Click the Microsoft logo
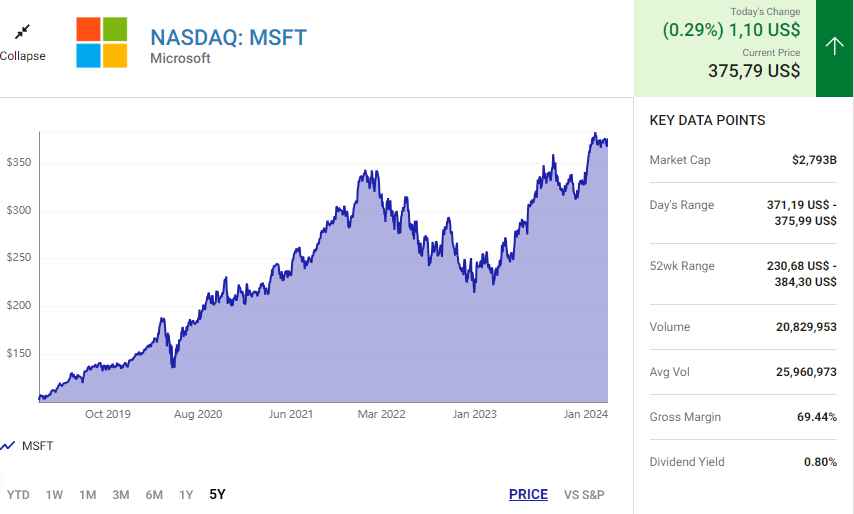 click(x=101, y=42)
